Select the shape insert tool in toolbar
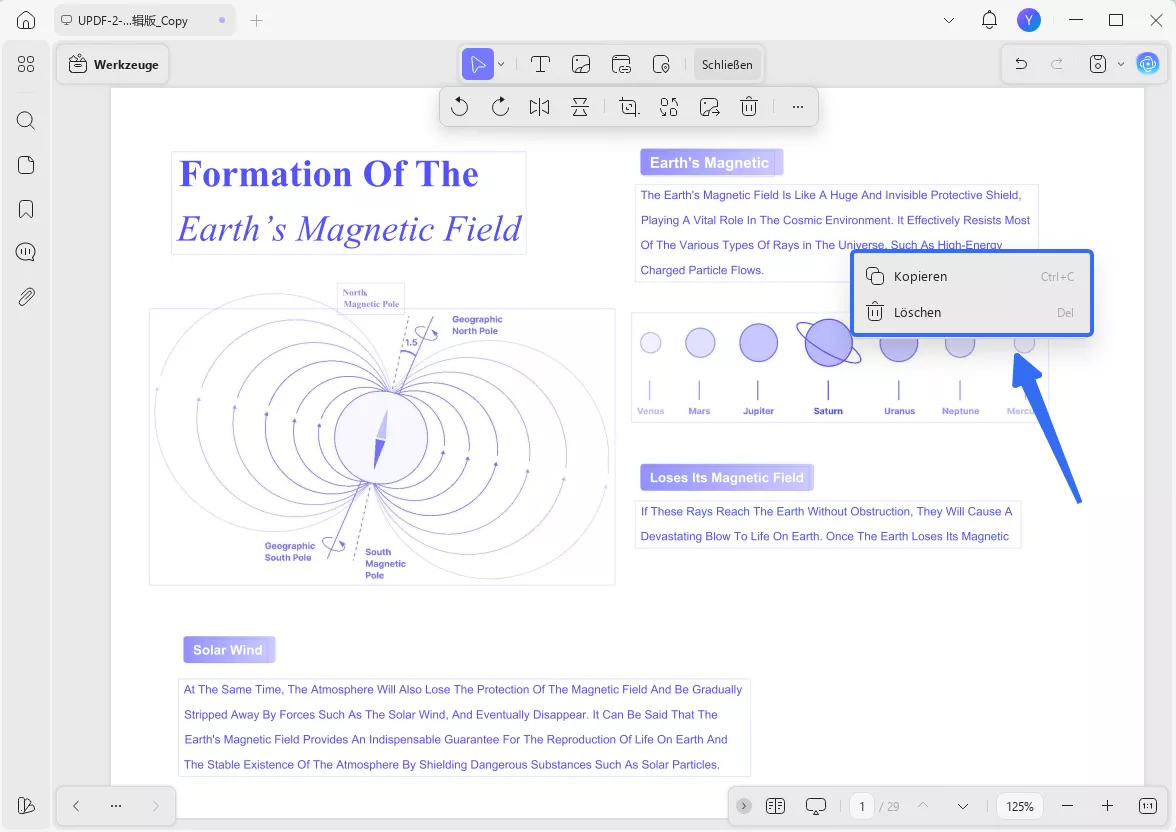Image resolution: width=1176 pixels, height=832 pixels. (x=662, y=65)
